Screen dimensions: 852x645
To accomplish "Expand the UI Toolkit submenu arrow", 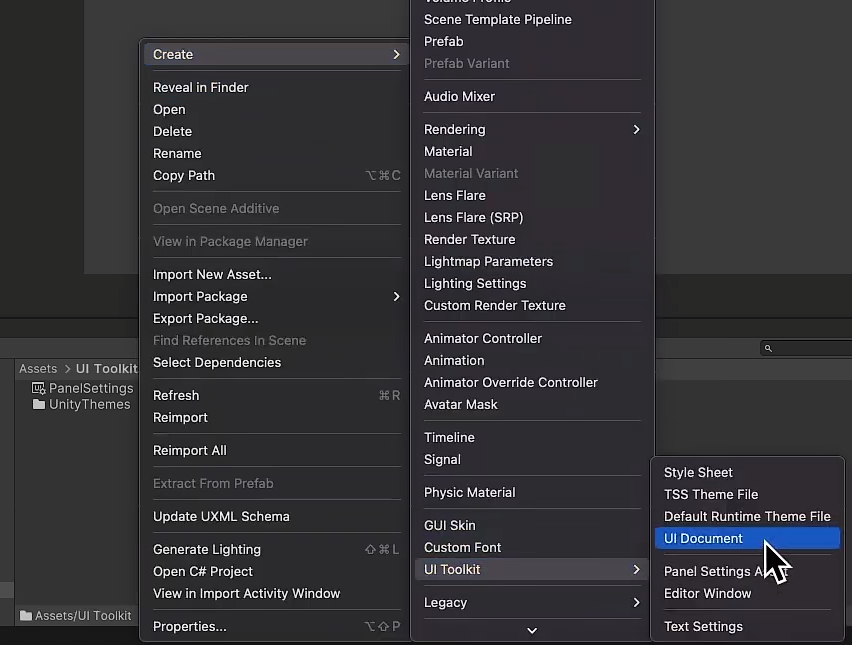I will tap(636, 569).
